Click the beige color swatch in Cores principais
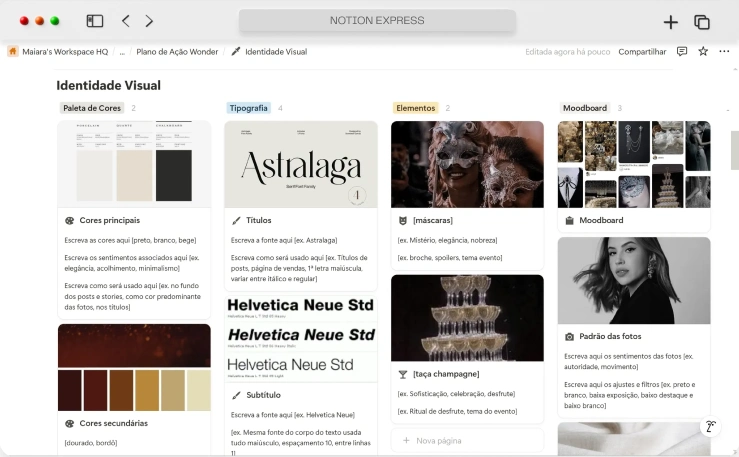Screen dimensions: 739x457 coord(134,176)
